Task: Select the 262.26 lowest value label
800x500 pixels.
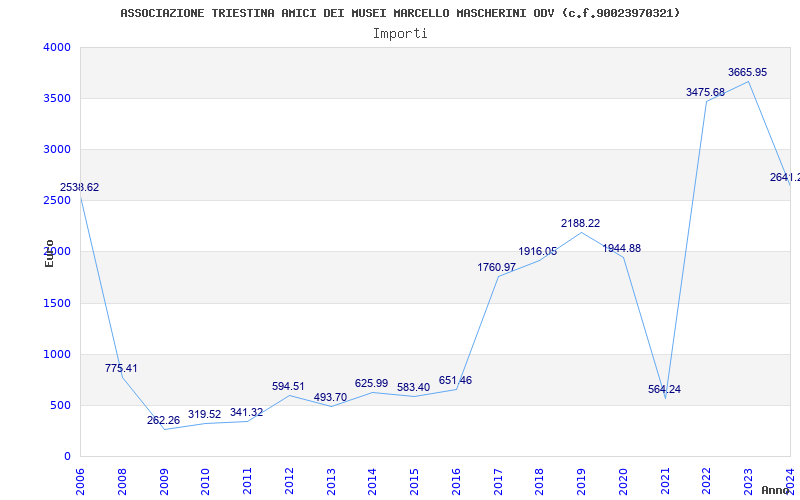Action: pos(163,420)
